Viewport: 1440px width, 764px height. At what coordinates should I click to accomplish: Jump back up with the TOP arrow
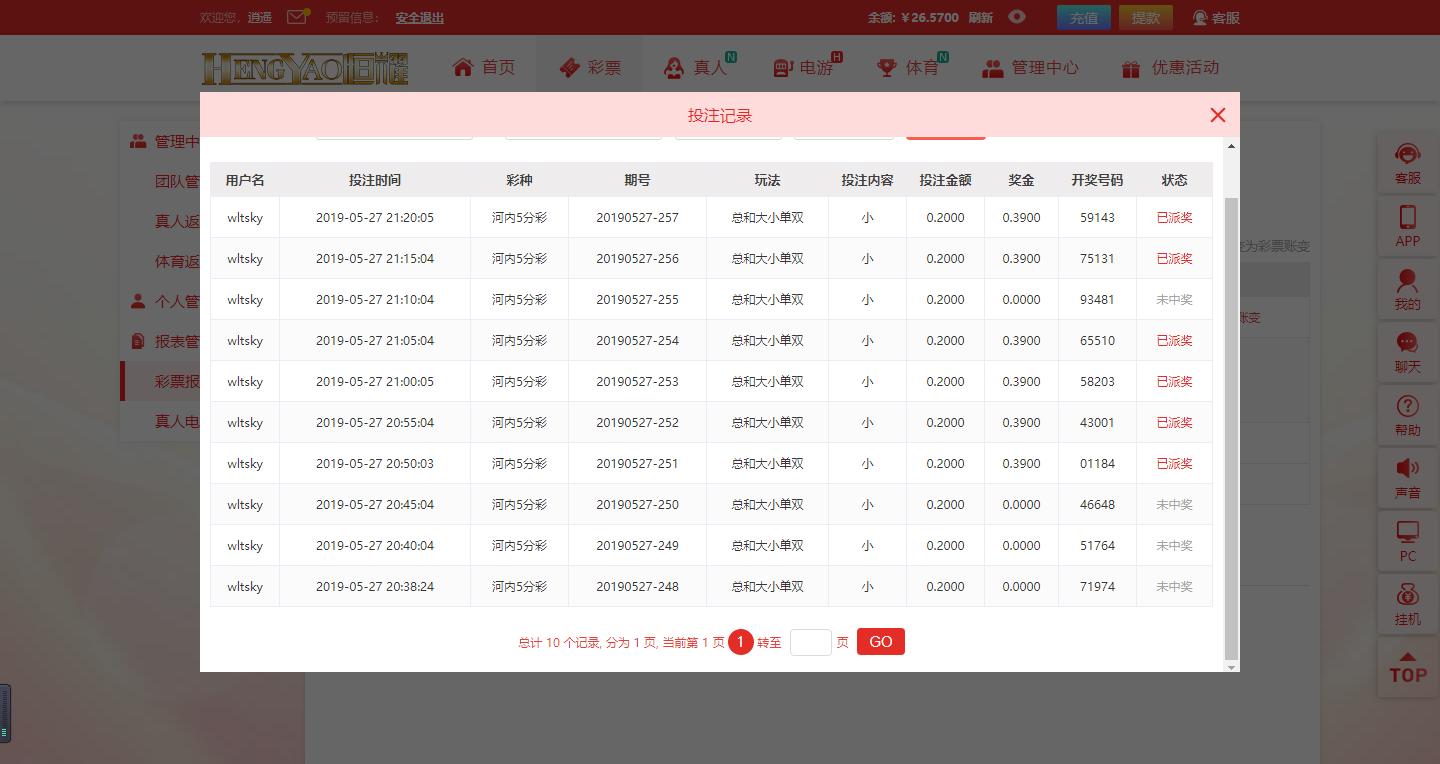click(1407, 668)
